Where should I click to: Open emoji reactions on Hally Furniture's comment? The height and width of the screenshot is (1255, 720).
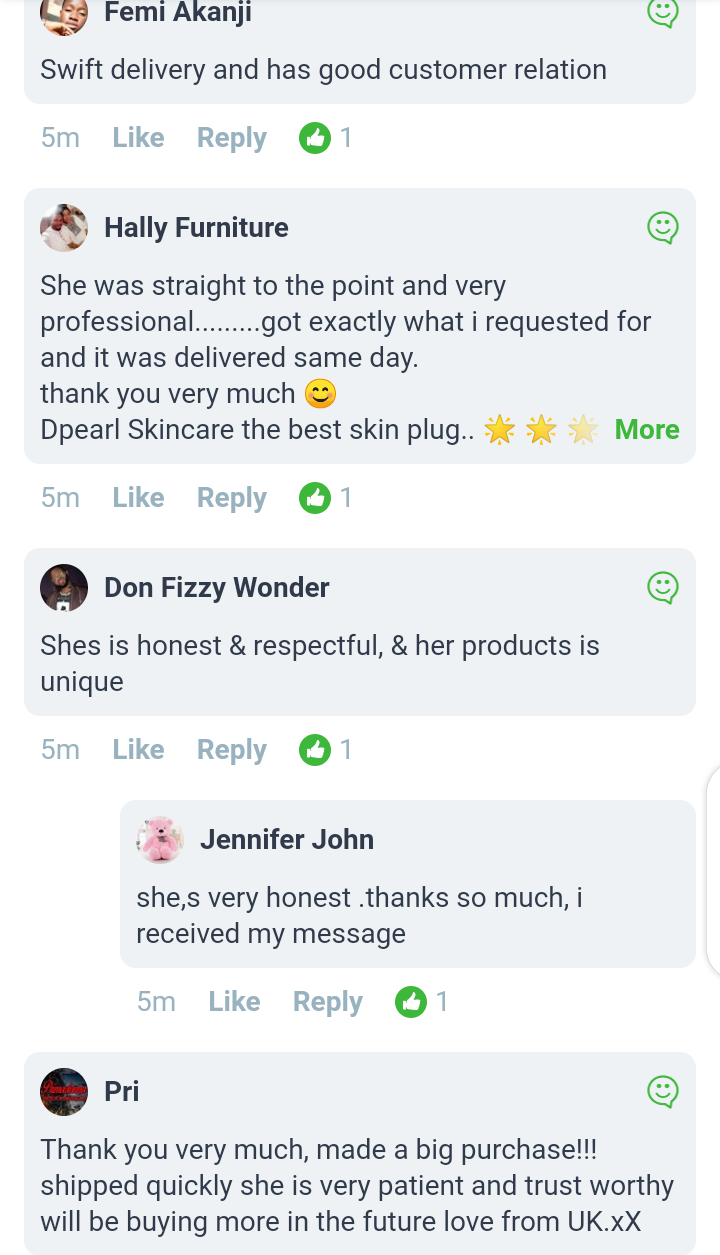click(x=663, y=228)
